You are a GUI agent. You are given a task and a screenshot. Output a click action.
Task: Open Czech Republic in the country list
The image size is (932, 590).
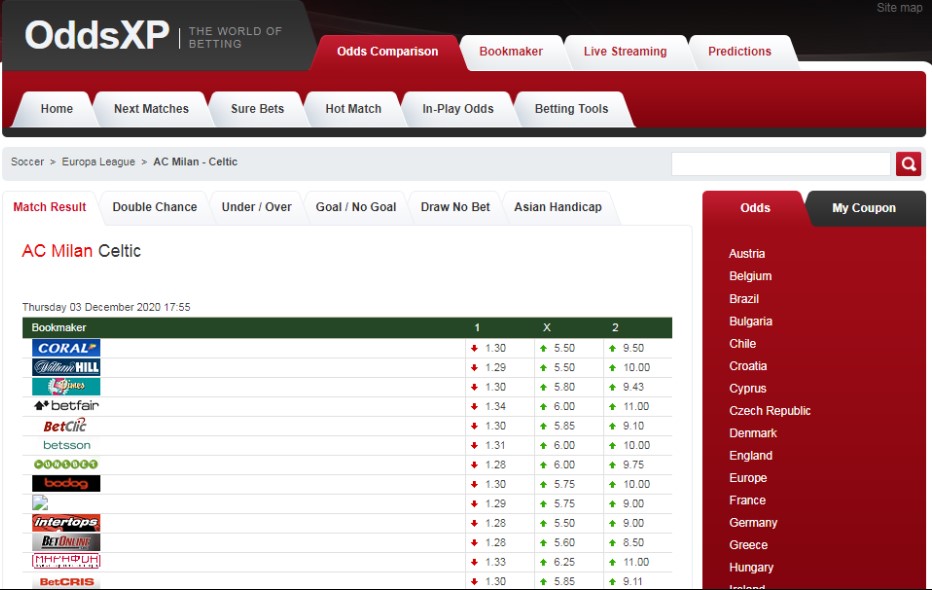(x=770, y=411)
